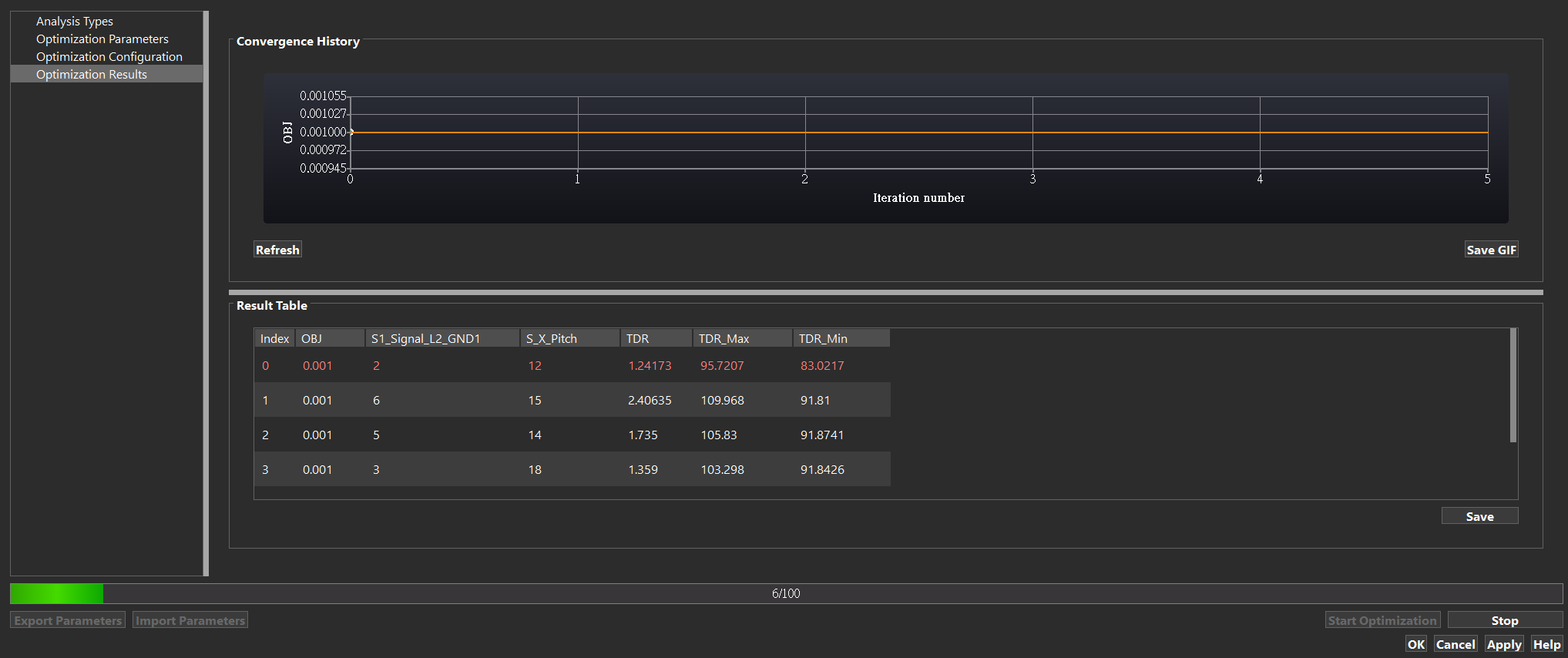Click the 6/100 optimization progress bar
1568x658 pixels.
(x=786, y=593)
